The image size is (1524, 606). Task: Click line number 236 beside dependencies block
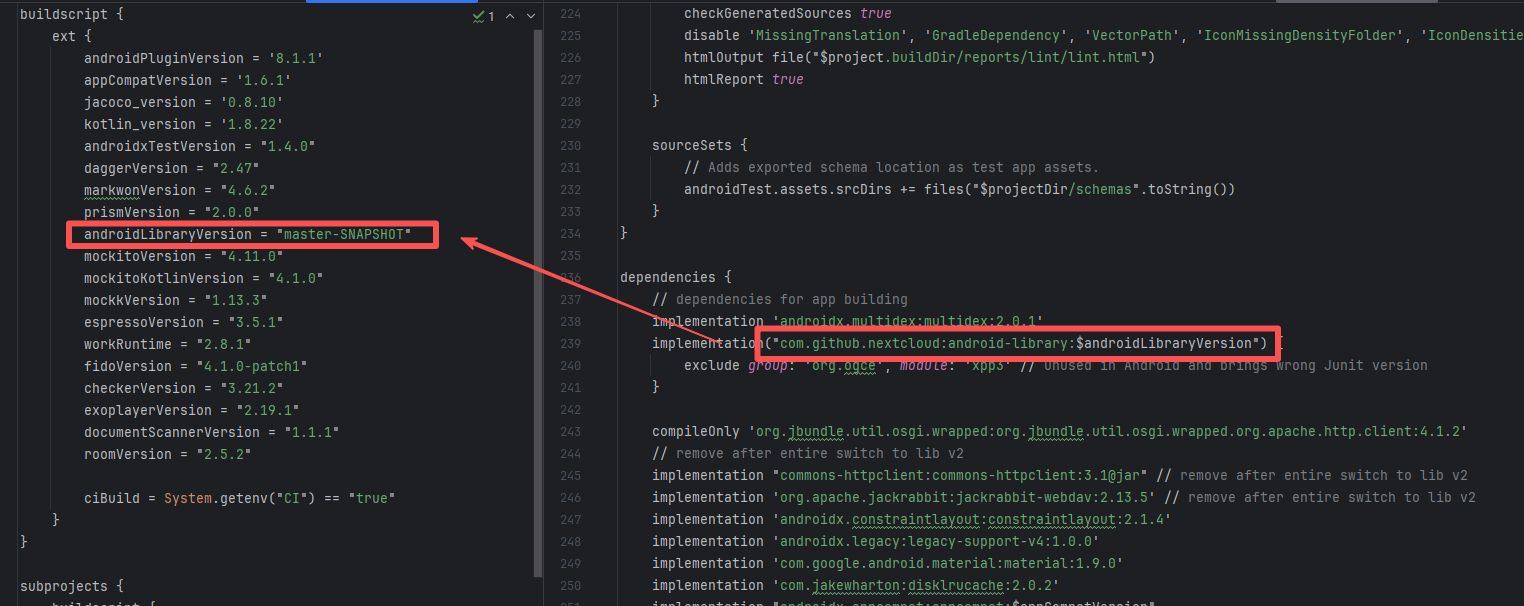point(570,277)
